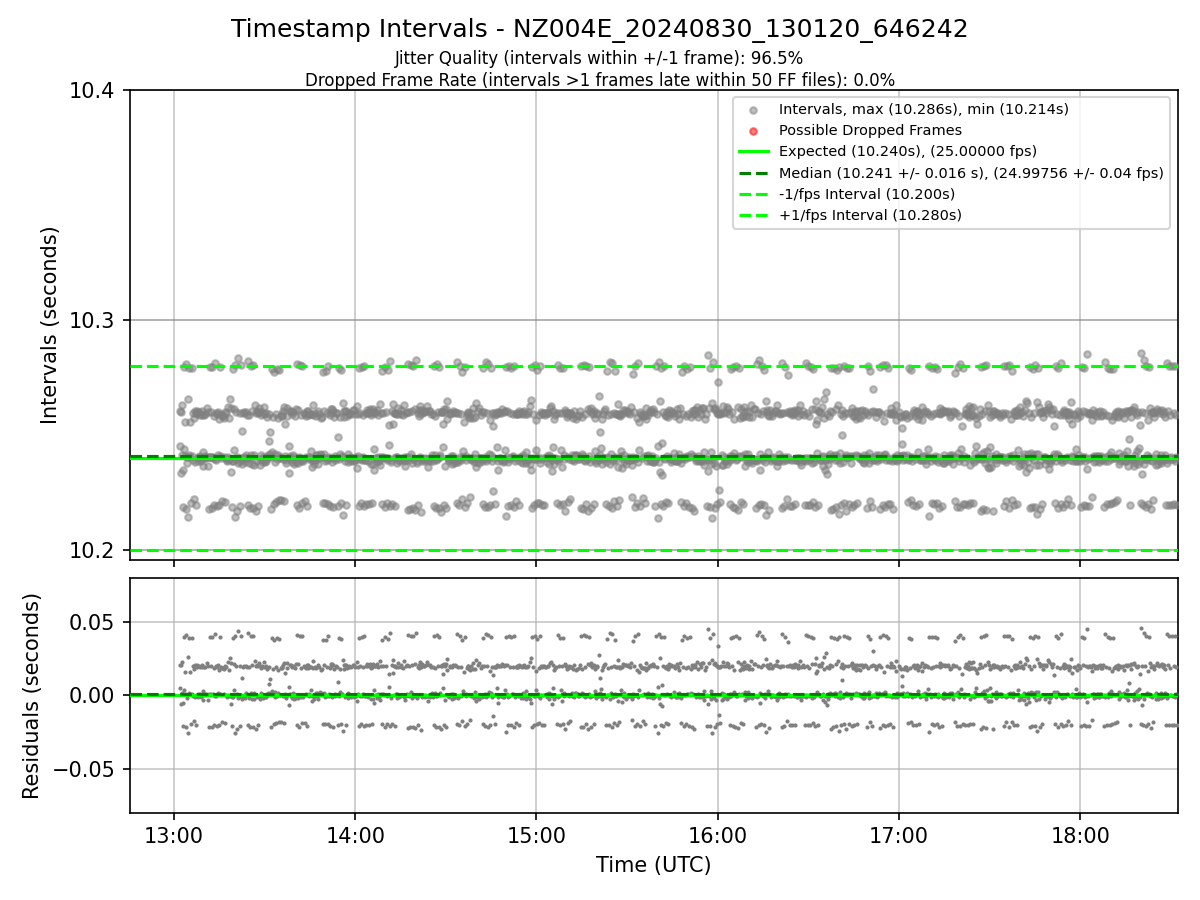Click the 'Dropped Frame Rate' subtitle text

click(599, 80)
